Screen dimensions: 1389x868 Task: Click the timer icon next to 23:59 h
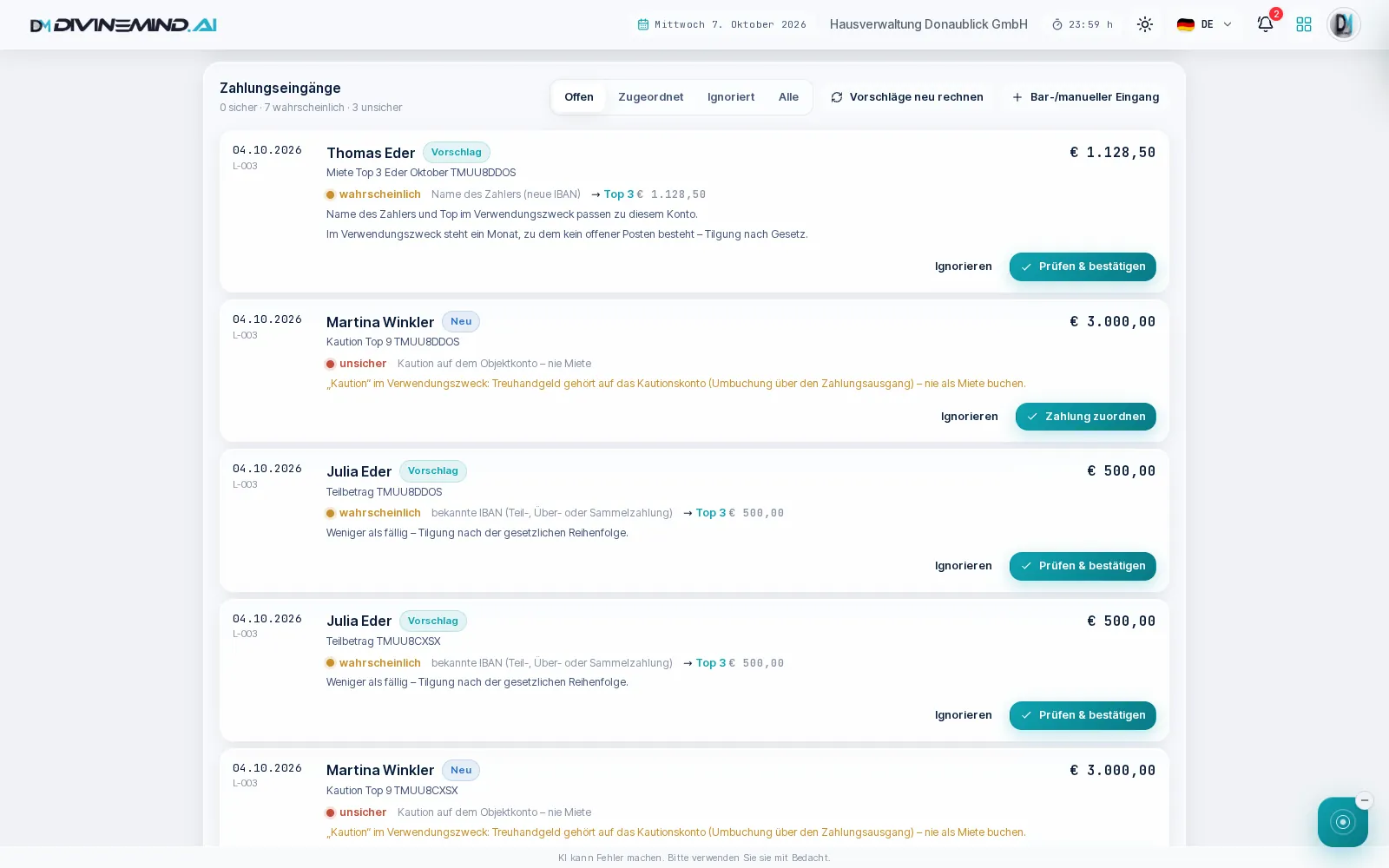click(x=1057, y=24)
